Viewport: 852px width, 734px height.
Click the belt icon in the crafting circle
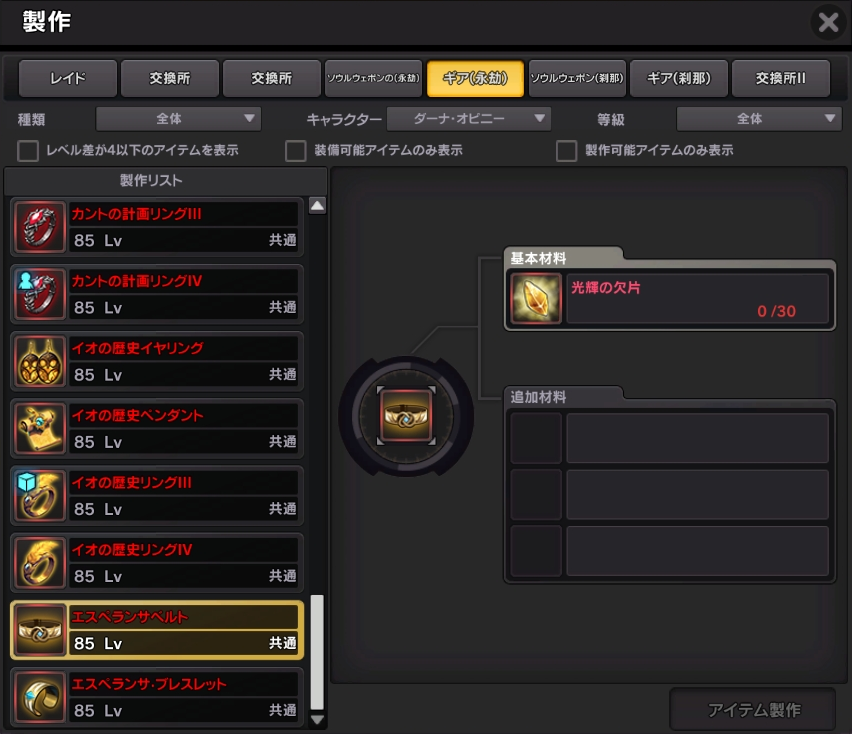(x=406, y=416)
